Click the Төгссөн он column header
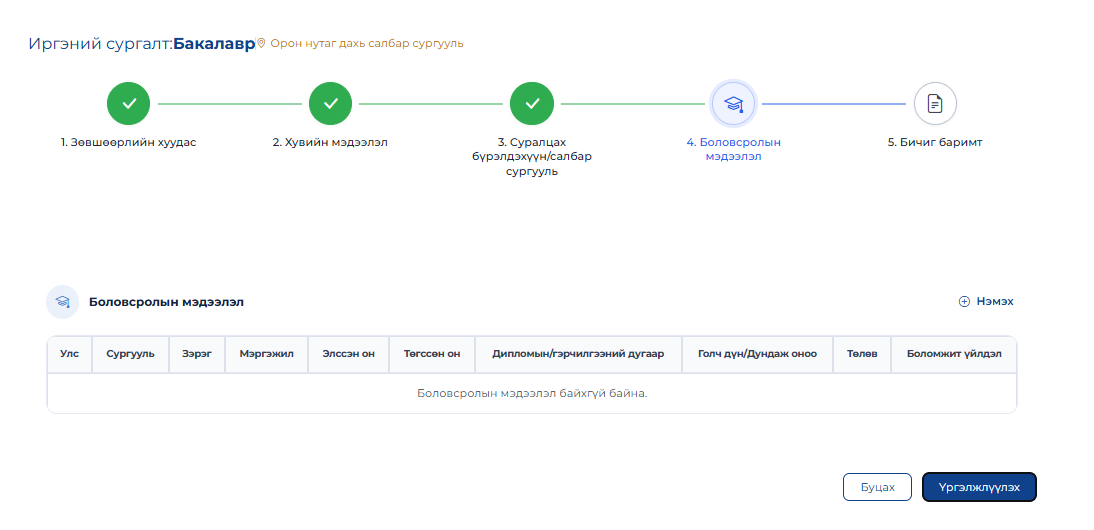 pyautogui.click(x=432, y=354)
